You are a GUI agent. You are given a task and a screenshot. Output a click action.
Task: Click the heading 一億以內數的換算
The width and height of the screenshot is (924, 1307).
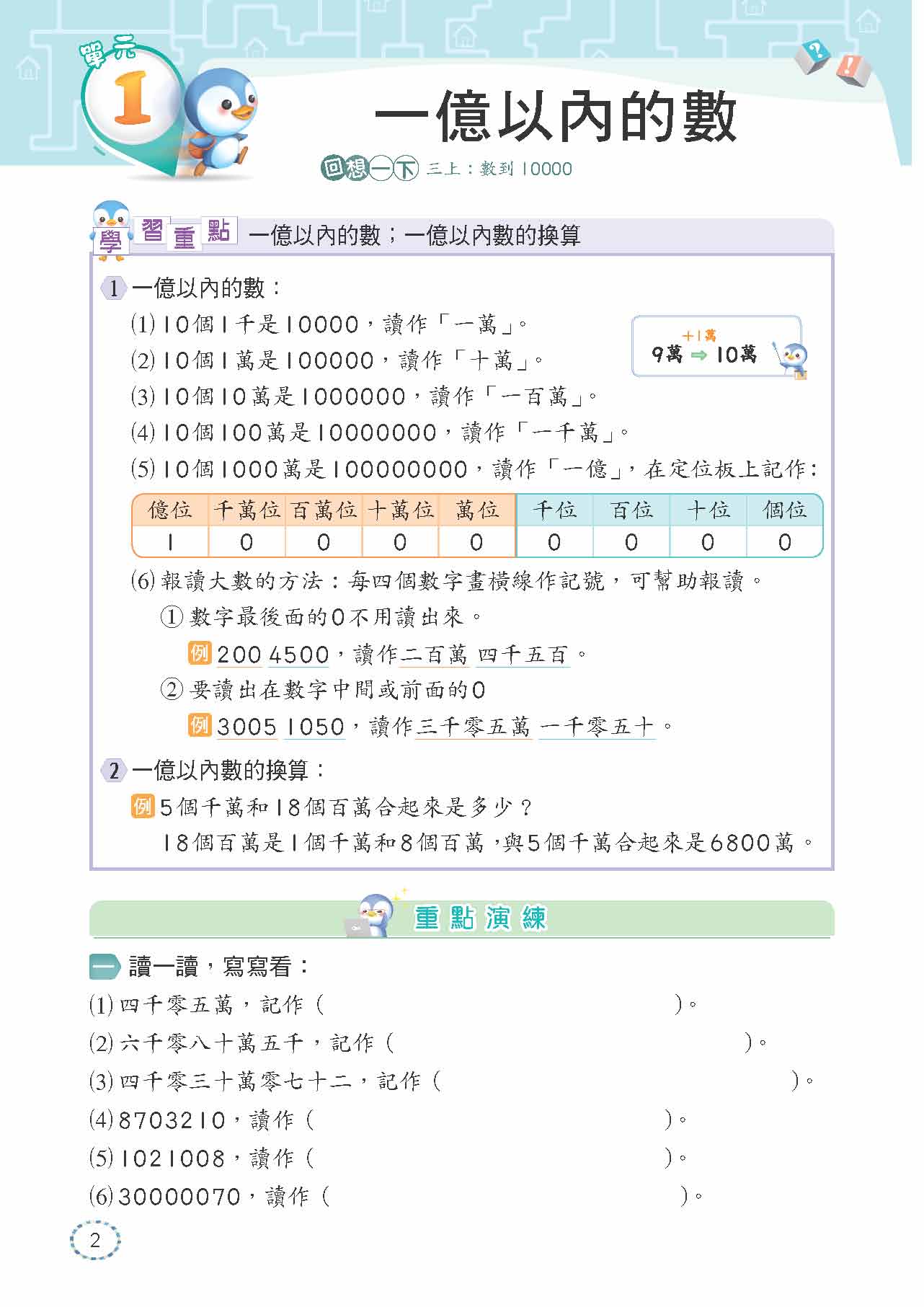click(228, 771)
